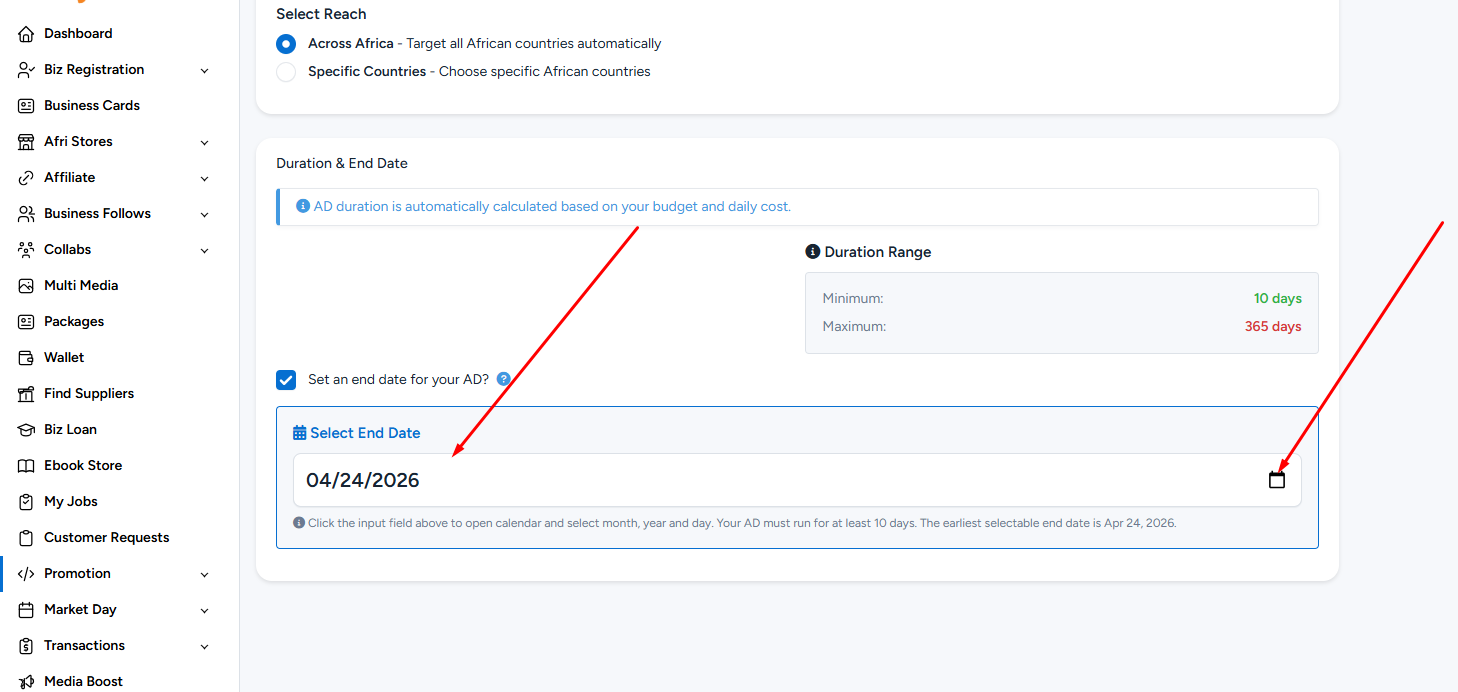Image resolution: width=1458 pixels, height=692 pixels.
Task: Open the Business Cards menu item
Action: click(x=92, y=106)
